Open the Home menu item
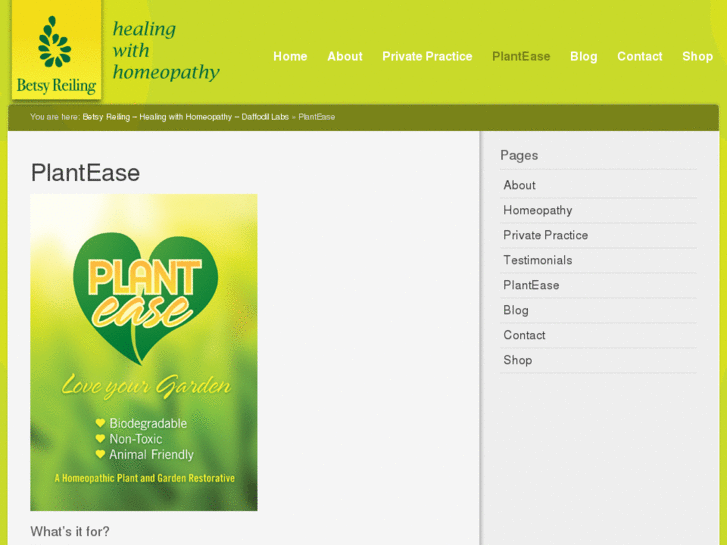The width and height of the screenshot is (727, 545). (x=290, y=57)
